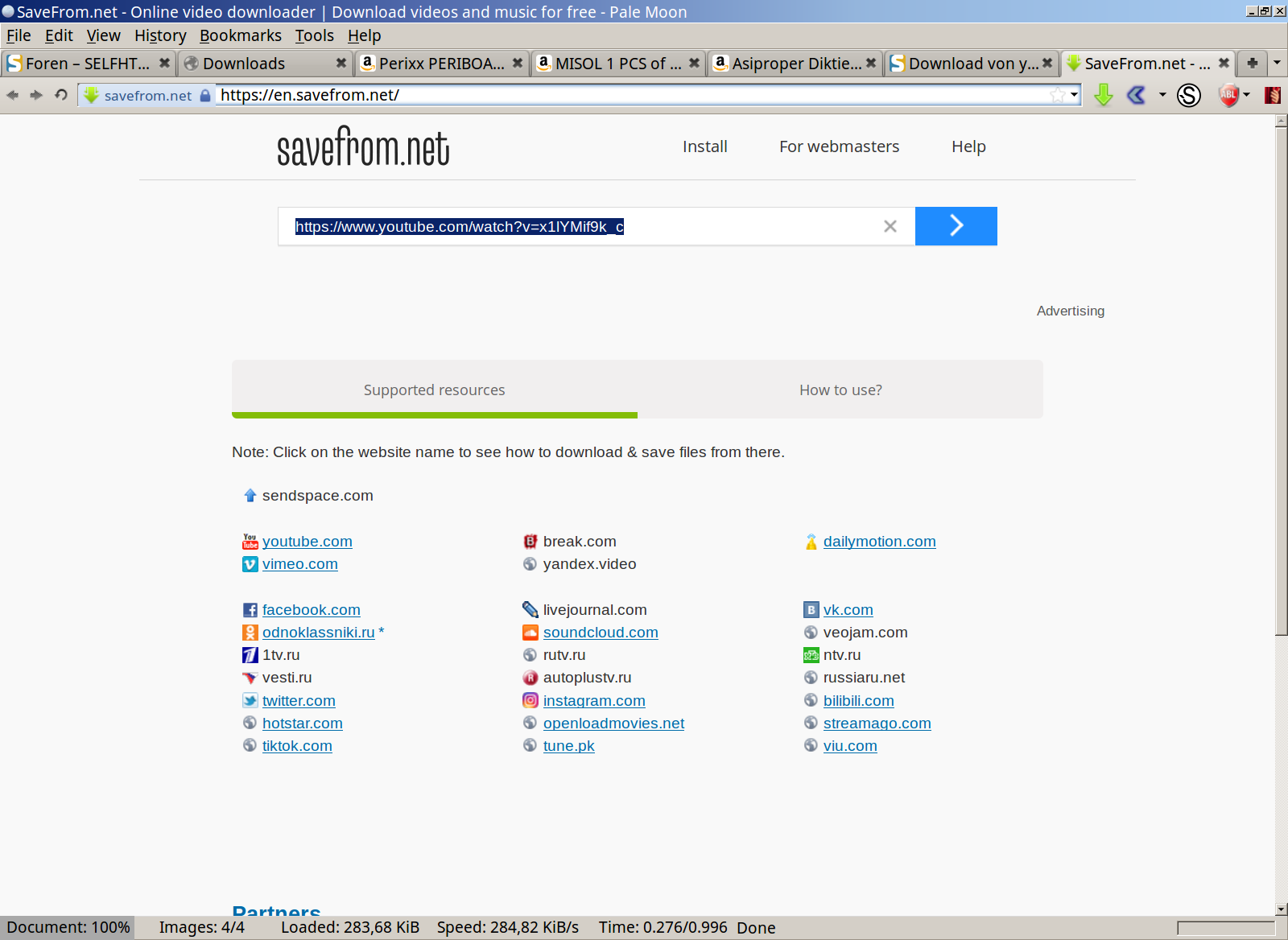Click the back navigation arrow
Viewport: 1288px width, 940px height.
point(13,94)
